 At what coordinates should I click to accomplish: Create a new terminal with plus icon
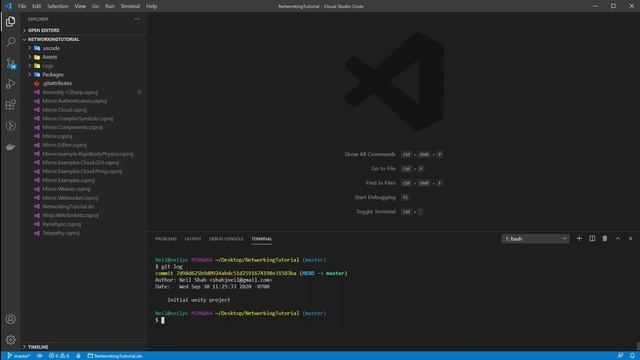(x=579, y=239)
